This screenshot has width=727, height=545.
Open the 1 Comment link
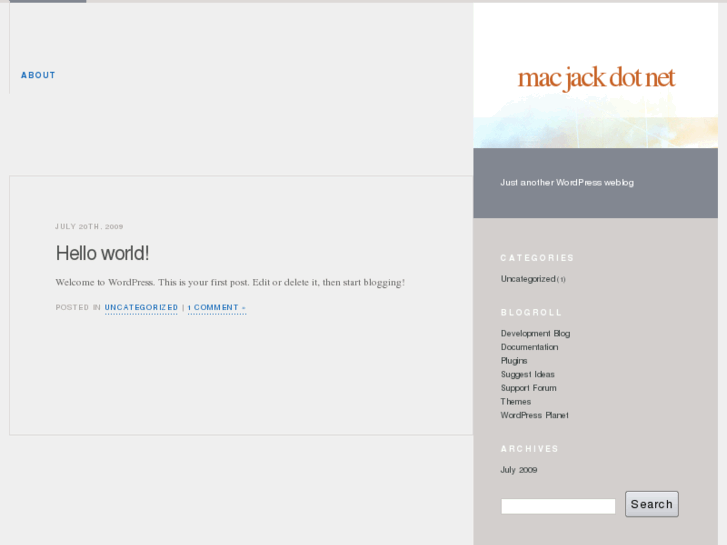click(x=217, y=308)
